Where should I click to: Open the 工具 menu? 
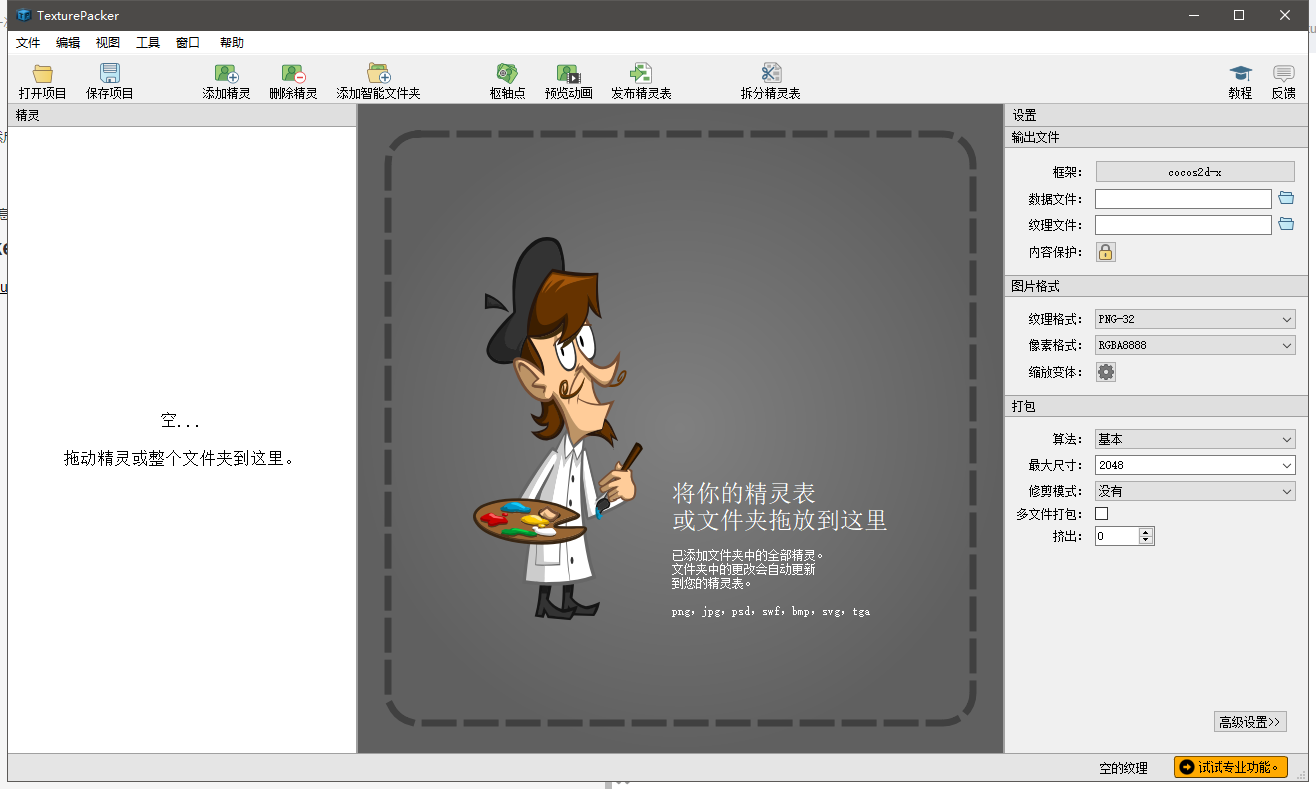pyautogui.click(x=148, y=43)
